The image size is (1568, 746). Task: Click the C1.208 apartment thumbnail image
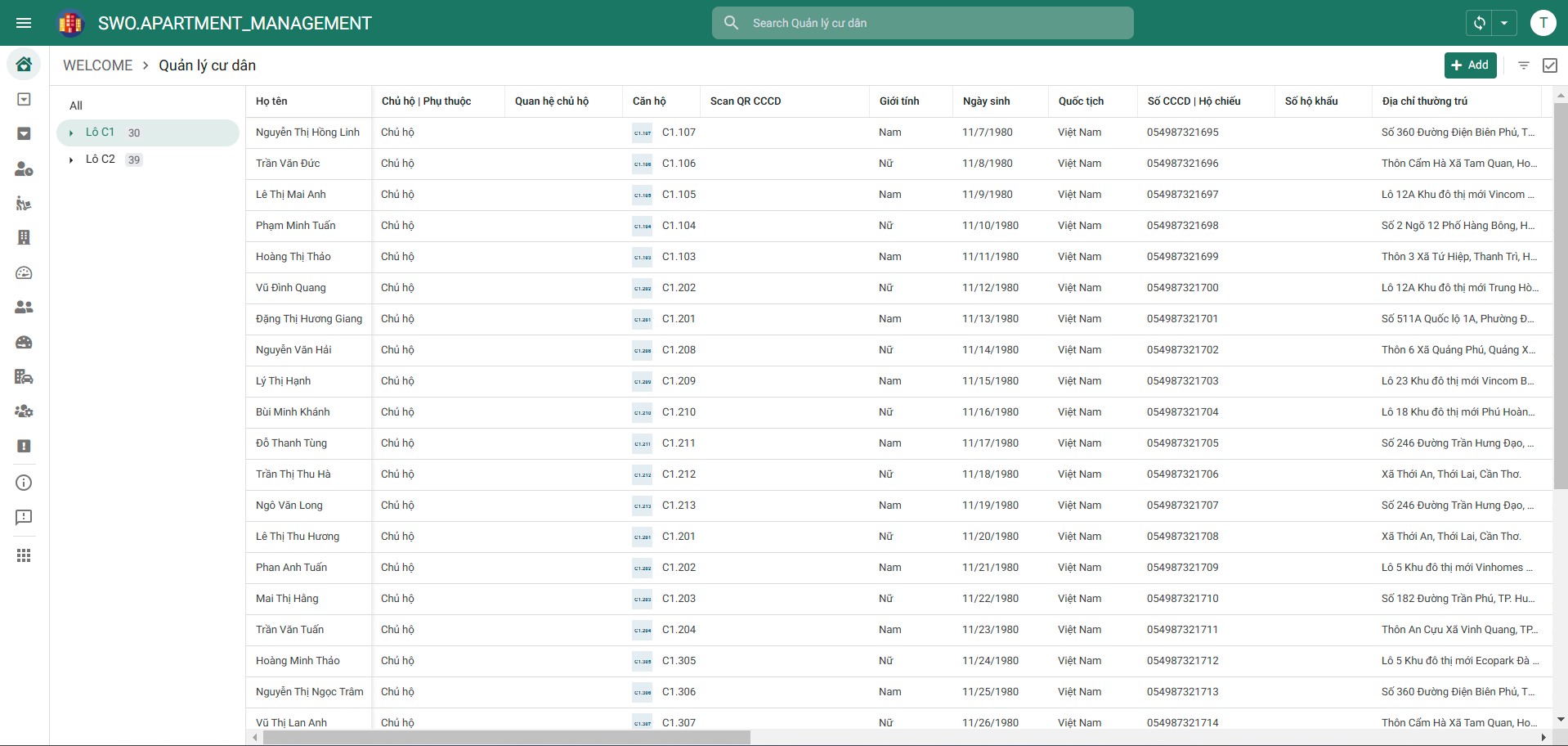[x=643, y=350]
